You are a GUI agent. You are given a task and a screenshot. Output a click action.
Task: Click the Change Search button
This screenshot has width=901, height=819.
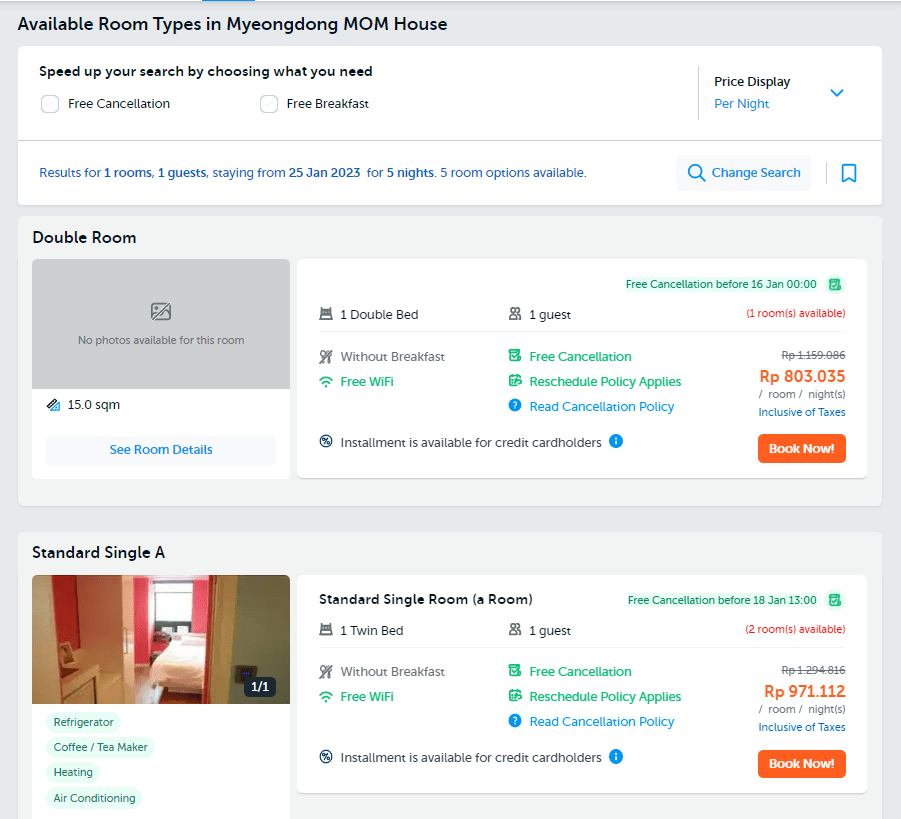743,173
